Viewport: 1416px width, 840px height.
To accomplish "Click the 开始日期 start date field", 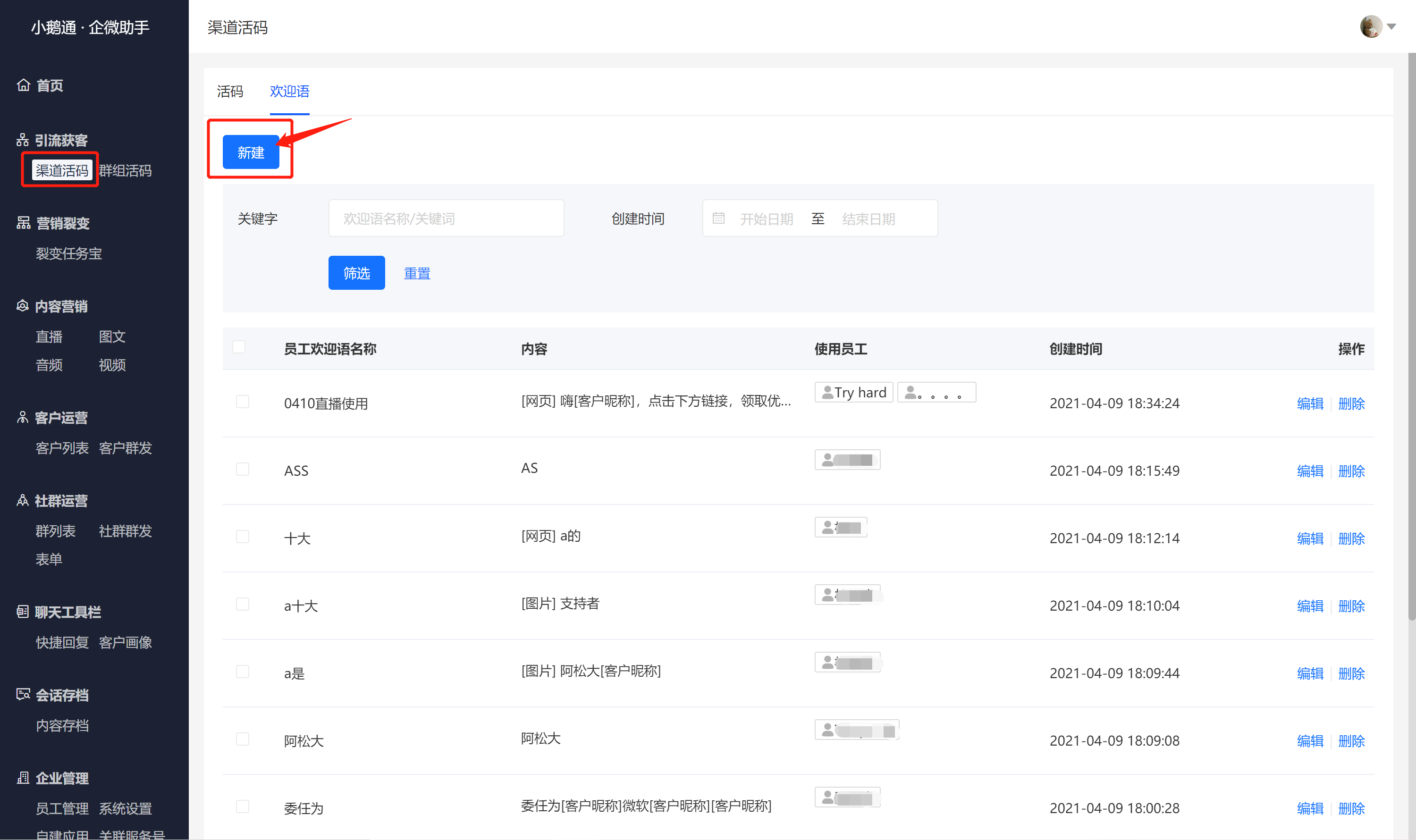I will [x=767, y=219].
